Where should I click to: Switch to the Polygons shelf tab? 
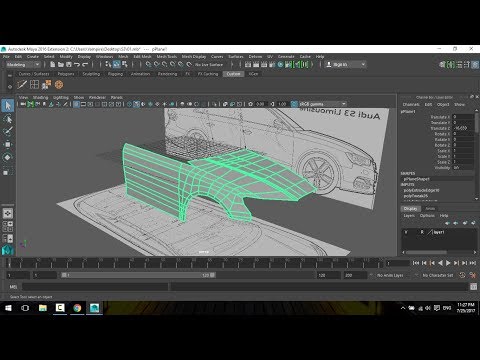66,74
